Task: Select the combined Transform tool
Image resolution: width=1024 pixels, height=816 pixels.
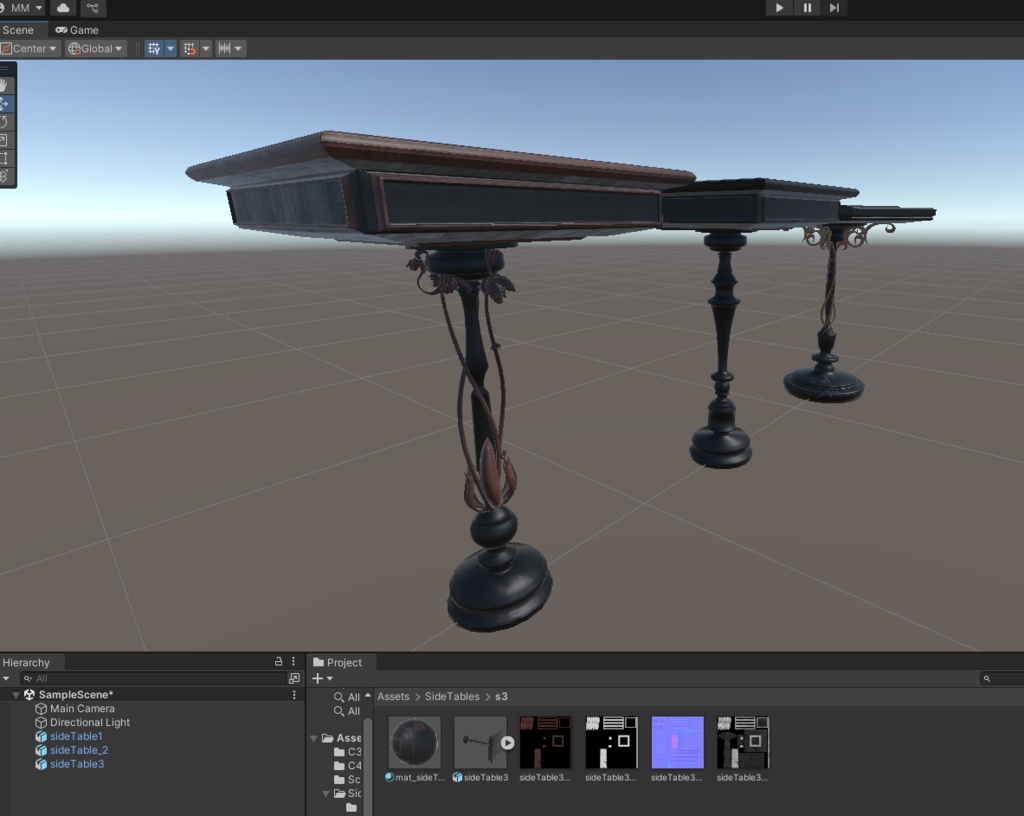Action: pos(5,176)
